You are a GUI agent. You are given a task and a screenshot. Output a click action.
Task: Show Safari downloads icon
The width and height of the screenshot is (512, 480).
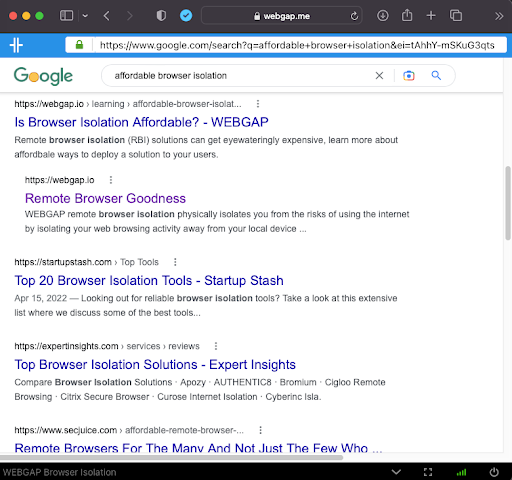click(383, 16)
